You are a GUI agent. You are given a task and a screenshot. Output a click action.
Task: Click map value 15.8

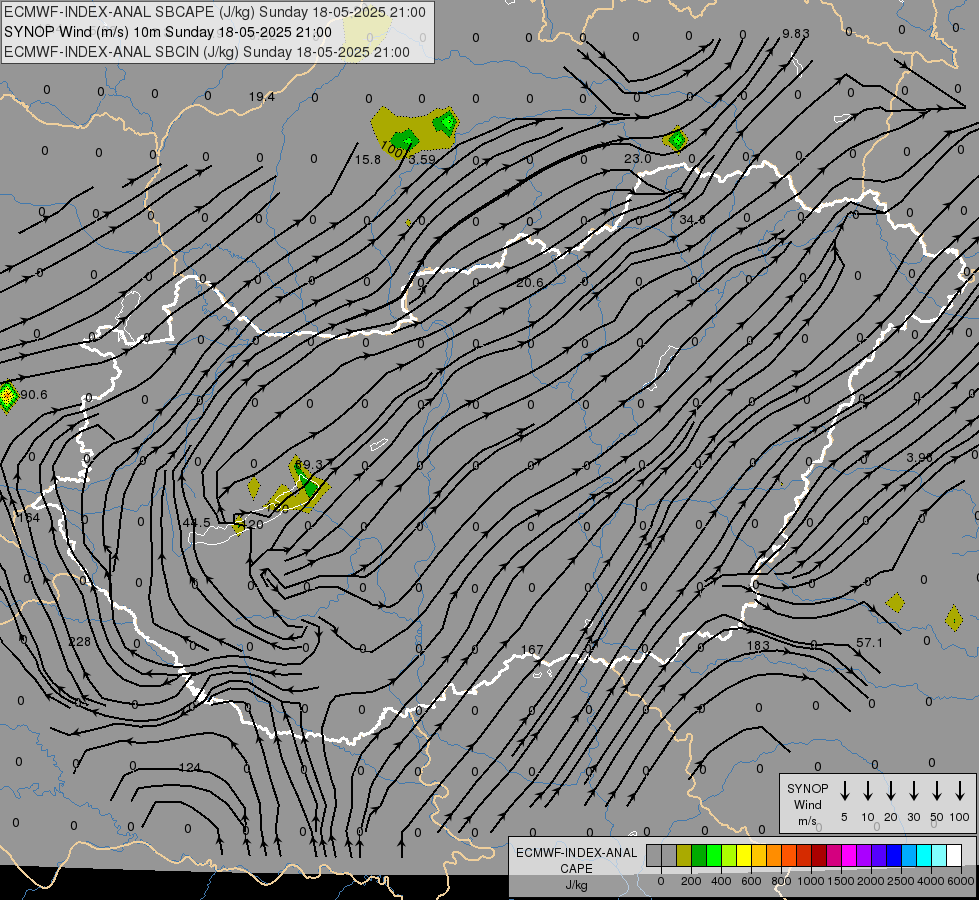[x=368, y=160]
